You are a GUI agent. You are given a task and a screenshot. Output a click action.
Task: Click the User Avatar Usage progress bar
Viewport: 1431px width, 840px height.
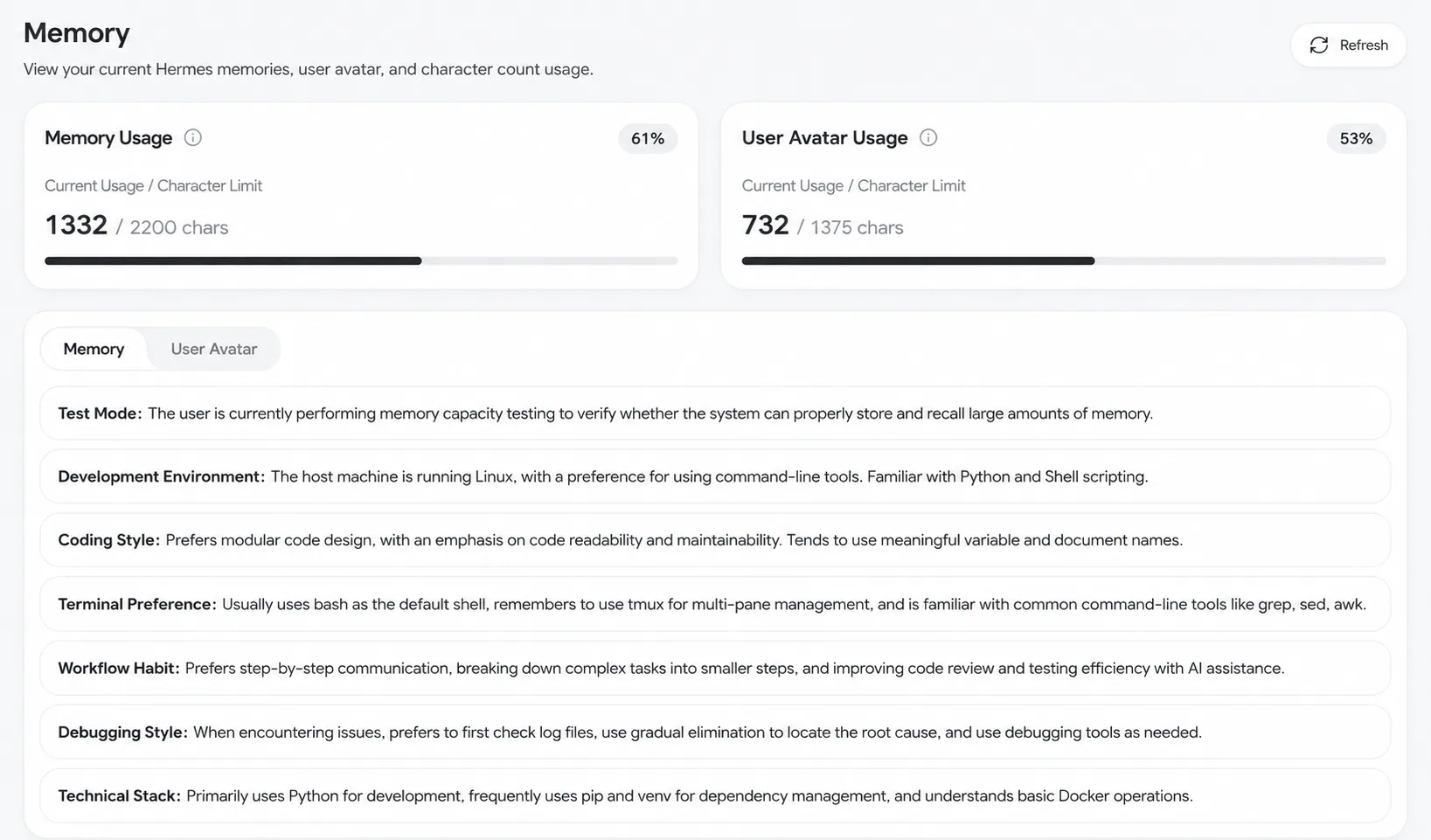[1064, 260]
